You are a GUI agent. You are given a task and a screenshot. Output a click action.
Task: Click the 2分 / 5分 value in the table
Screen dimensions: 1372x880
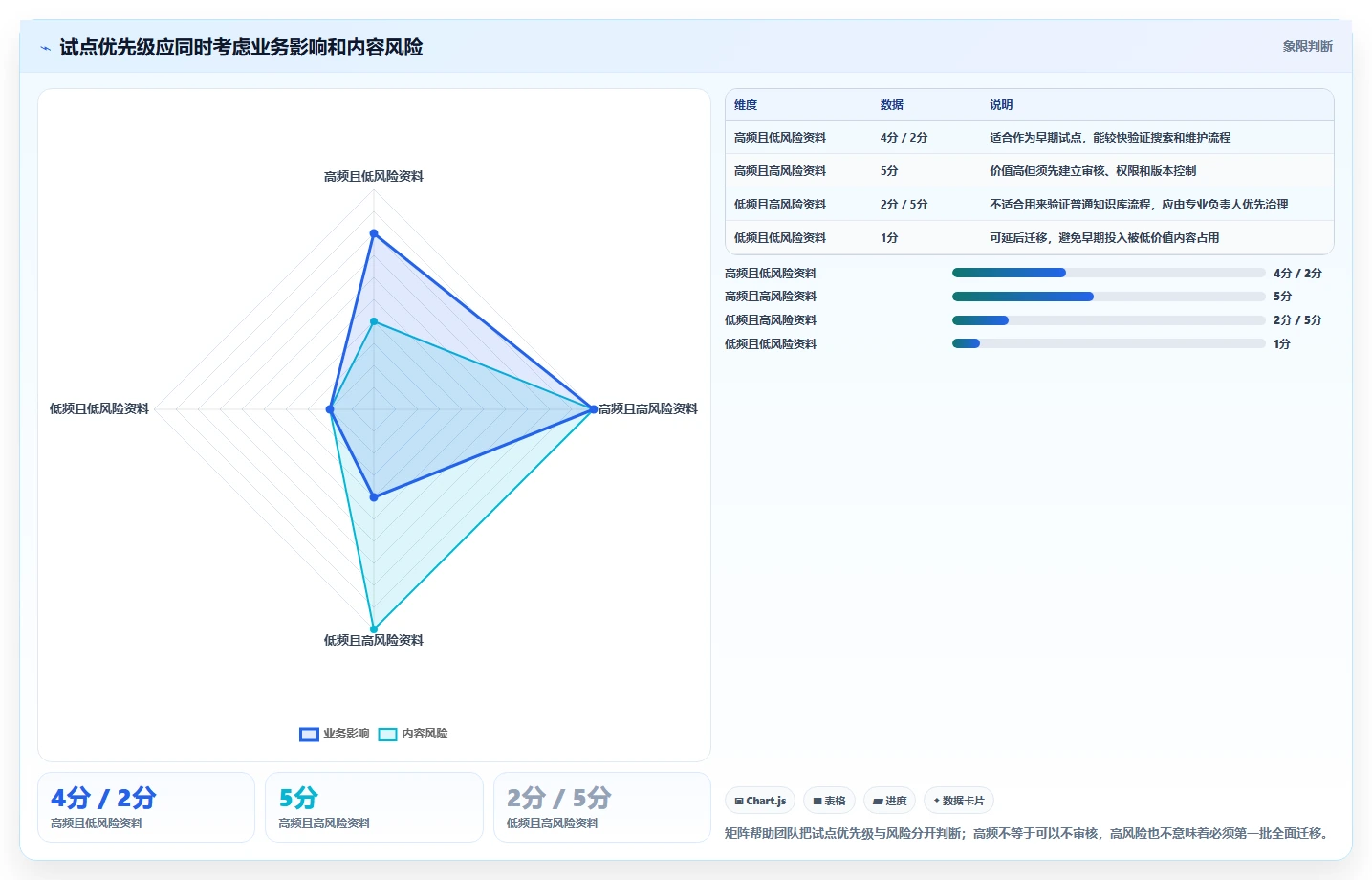pos(904,205)
